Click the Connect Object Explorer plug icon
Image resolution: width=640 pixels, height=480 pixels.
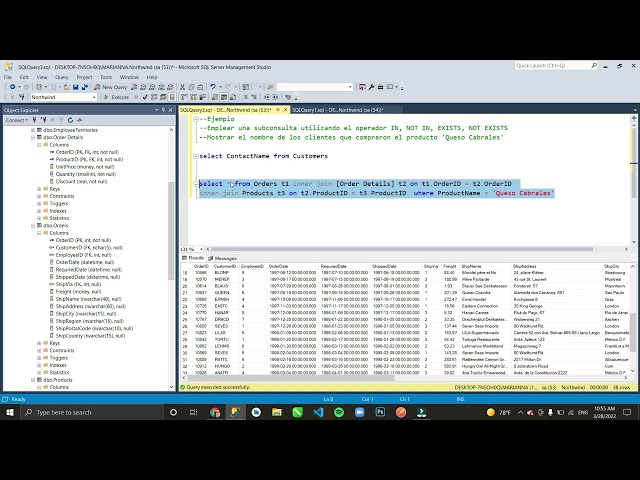[34, 120]
